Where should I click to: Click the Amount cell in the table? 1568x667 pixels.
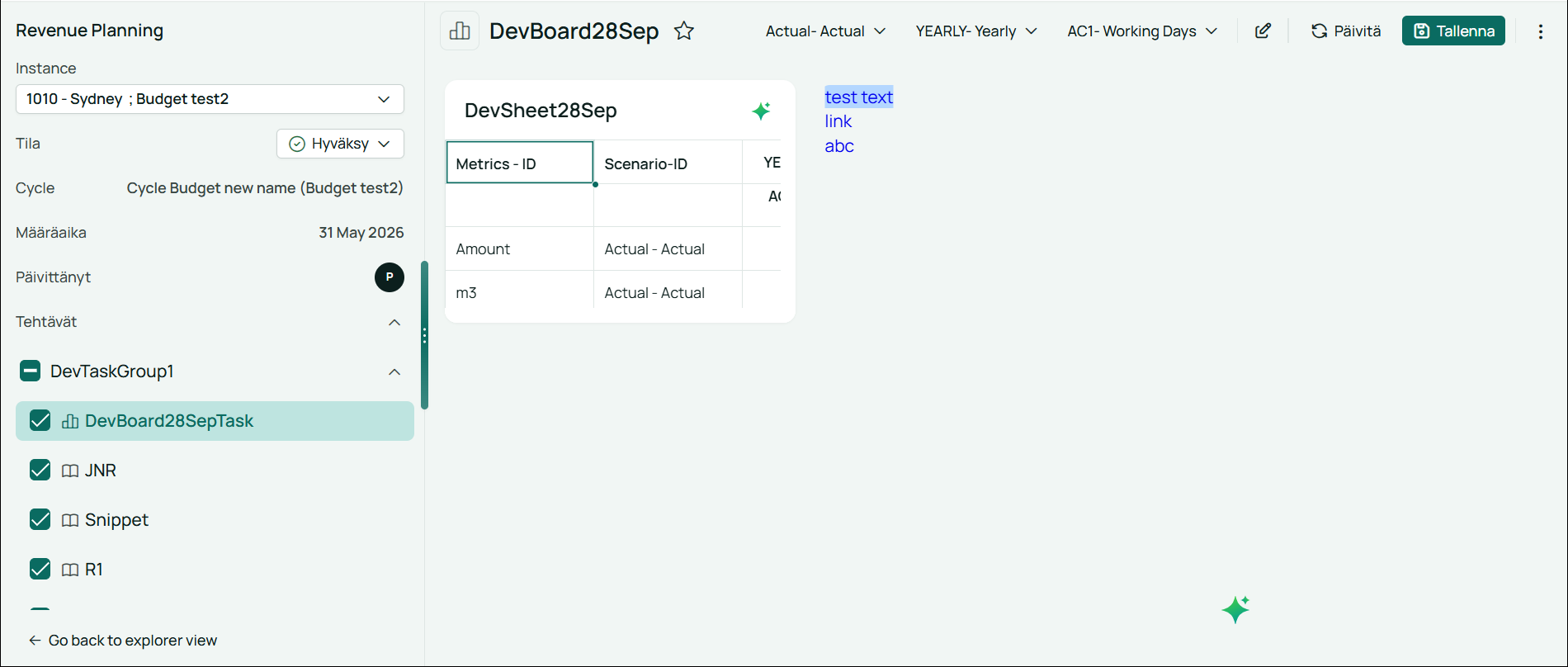click(520, 249)
